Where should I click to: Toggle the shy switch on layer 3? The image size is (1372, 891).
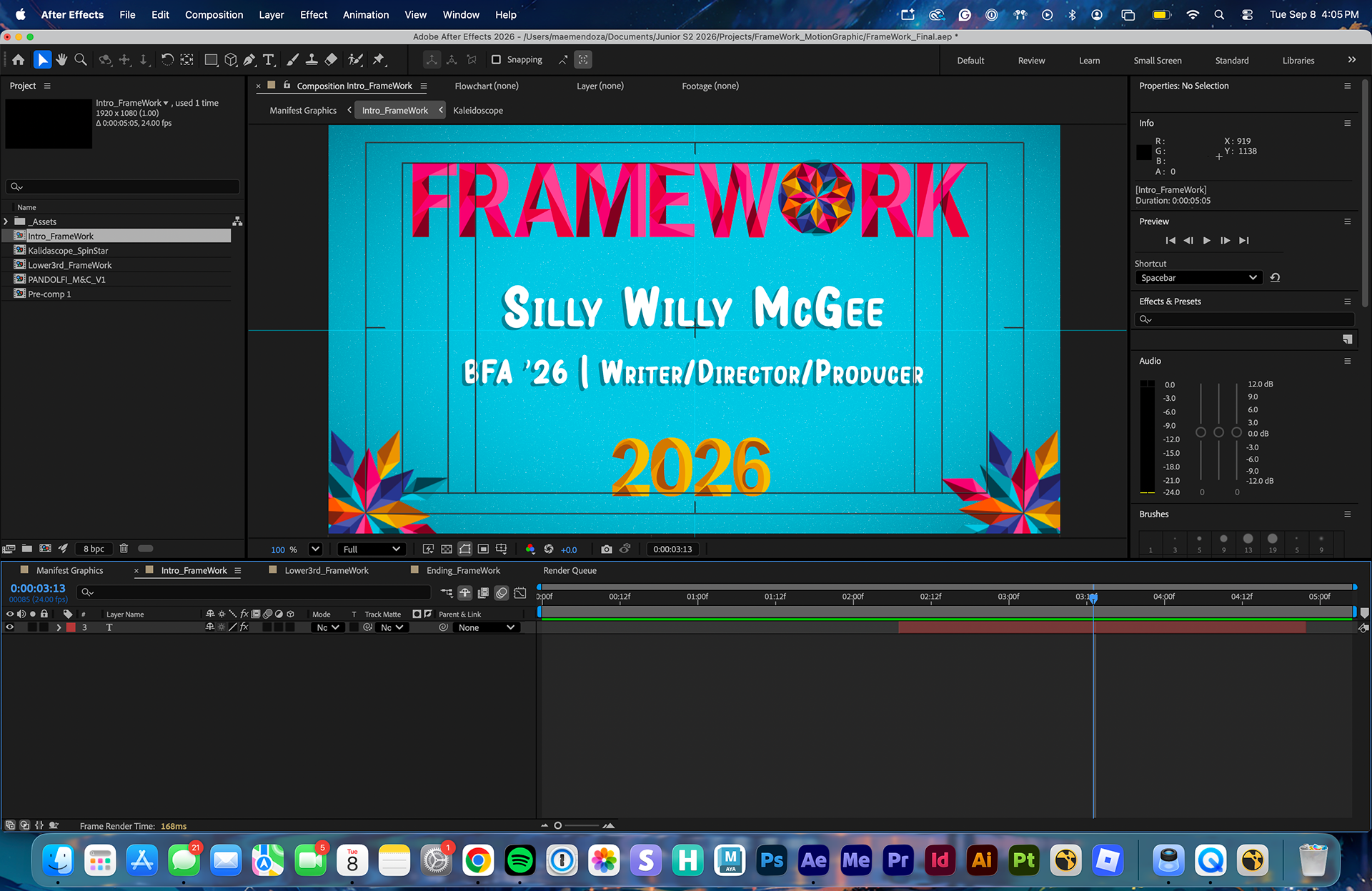(x=210, y=627)
